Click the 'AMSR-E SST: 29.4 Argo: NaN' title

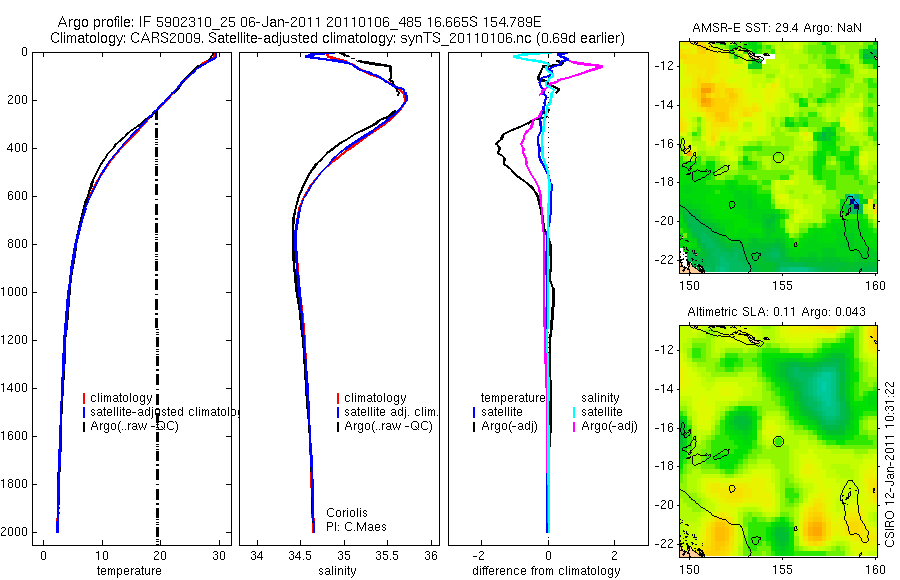(x=777, y=28)
